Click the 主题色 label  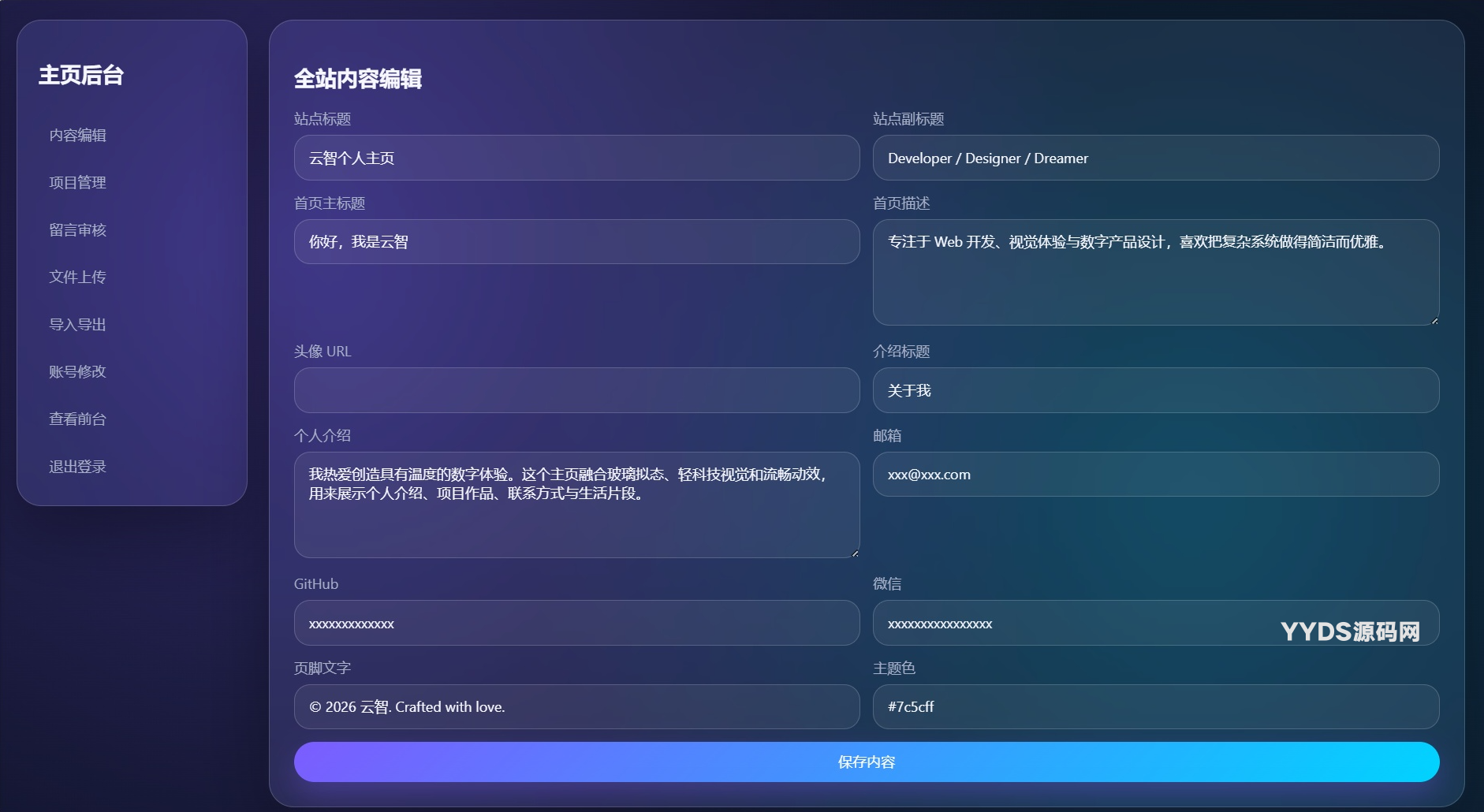click(x=894, y=669)
